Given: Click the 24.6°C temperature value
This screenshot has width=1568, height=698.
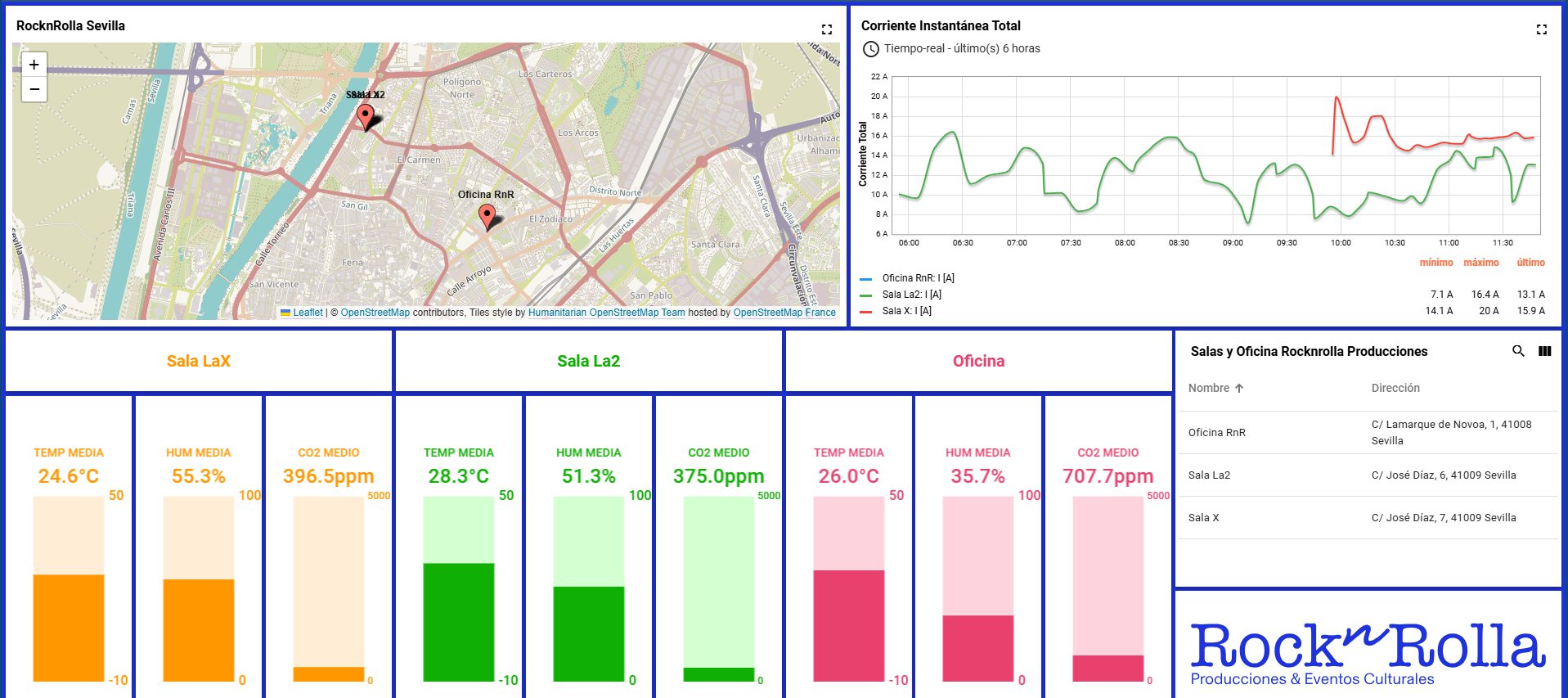Looking at the screenshot, I should (x=69, y=476).
